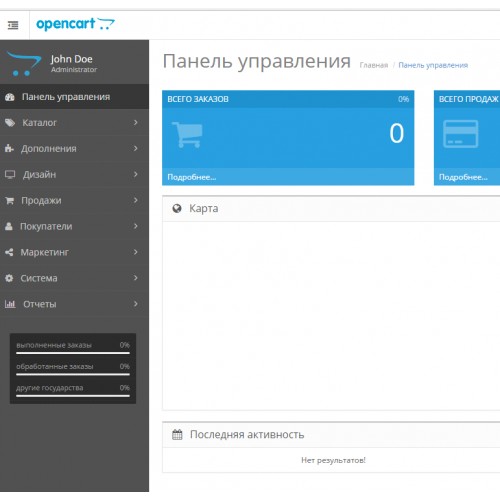This screenshot has height=500, width=500.
Task: Click the Покупатели user icon
Action: pos(9,226)
